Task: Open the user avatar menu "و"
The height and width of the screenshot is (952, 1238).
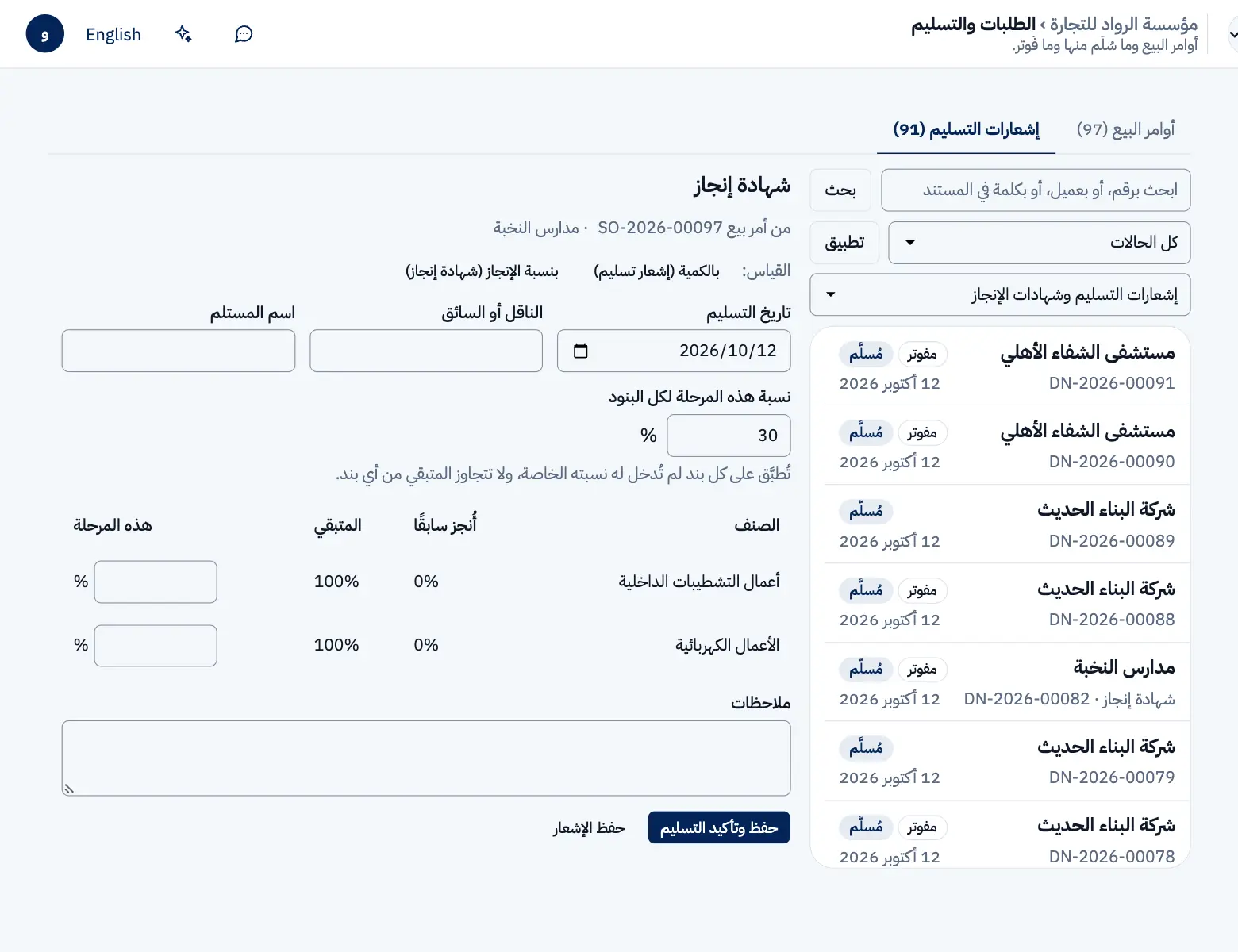Action: click(44, 34)
